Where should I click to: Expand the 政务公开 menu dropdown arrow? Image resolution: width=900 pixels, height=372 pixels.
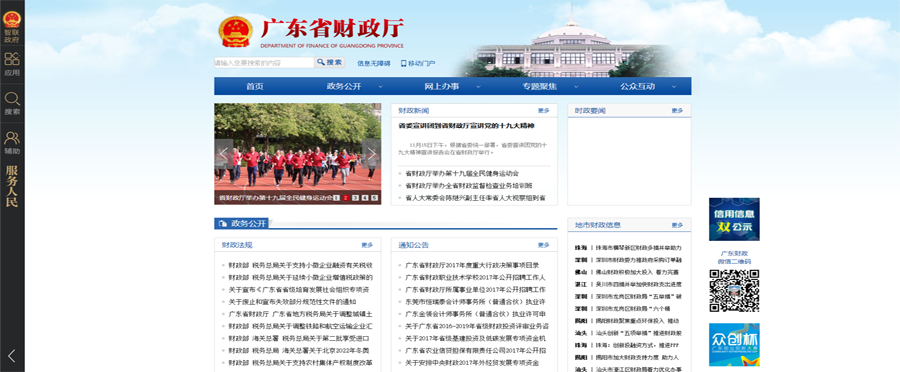381,87
